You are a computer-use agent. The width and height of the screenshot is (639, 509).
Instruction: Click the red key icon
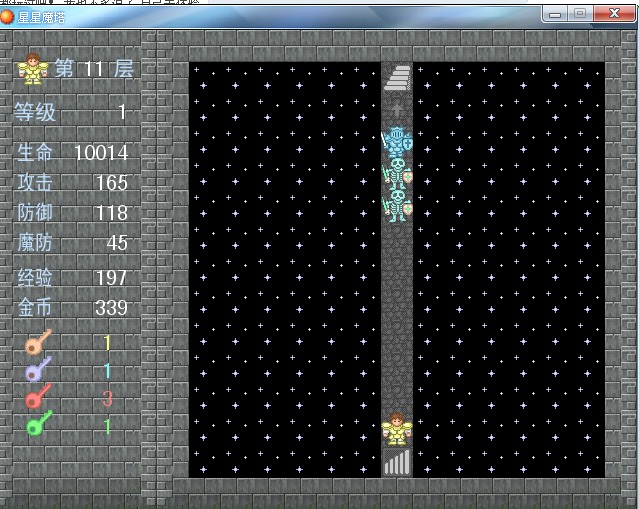click(38, 397)
